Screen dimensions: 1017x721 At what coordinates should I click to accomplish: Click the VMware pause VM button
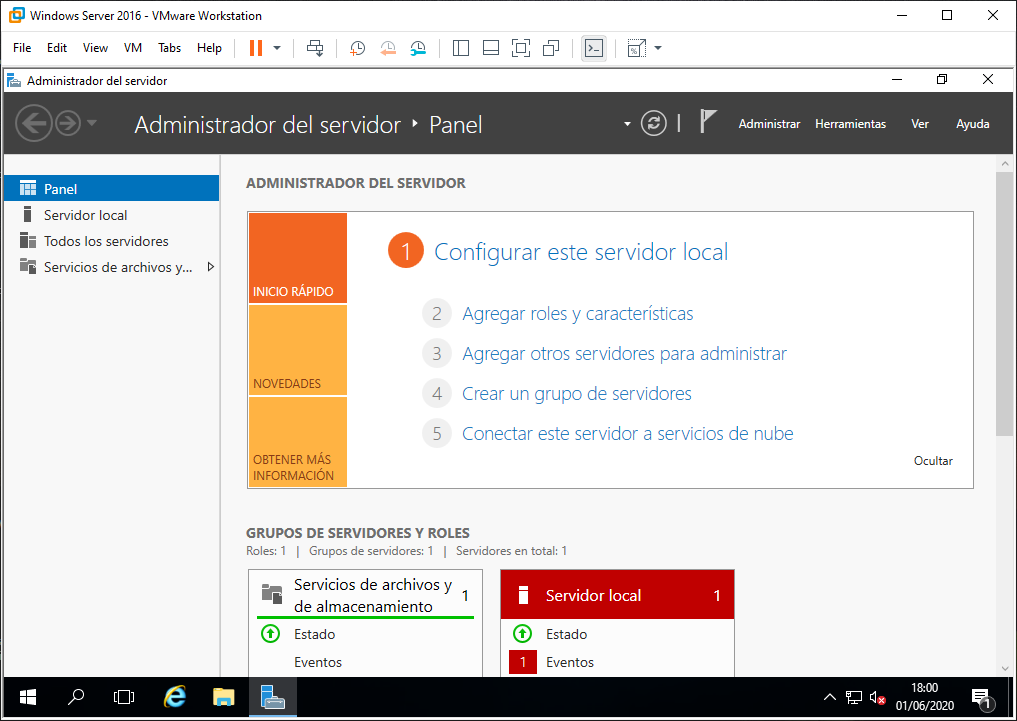pyautogui.click(x=255, y=48)
